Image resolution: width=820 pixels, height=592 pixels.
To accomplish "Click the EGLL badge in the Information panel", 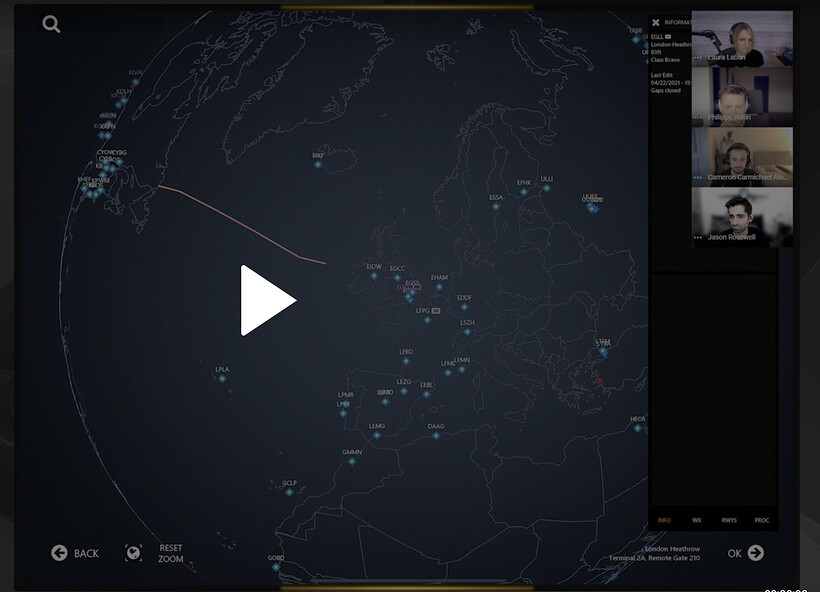I will [668, 37].
